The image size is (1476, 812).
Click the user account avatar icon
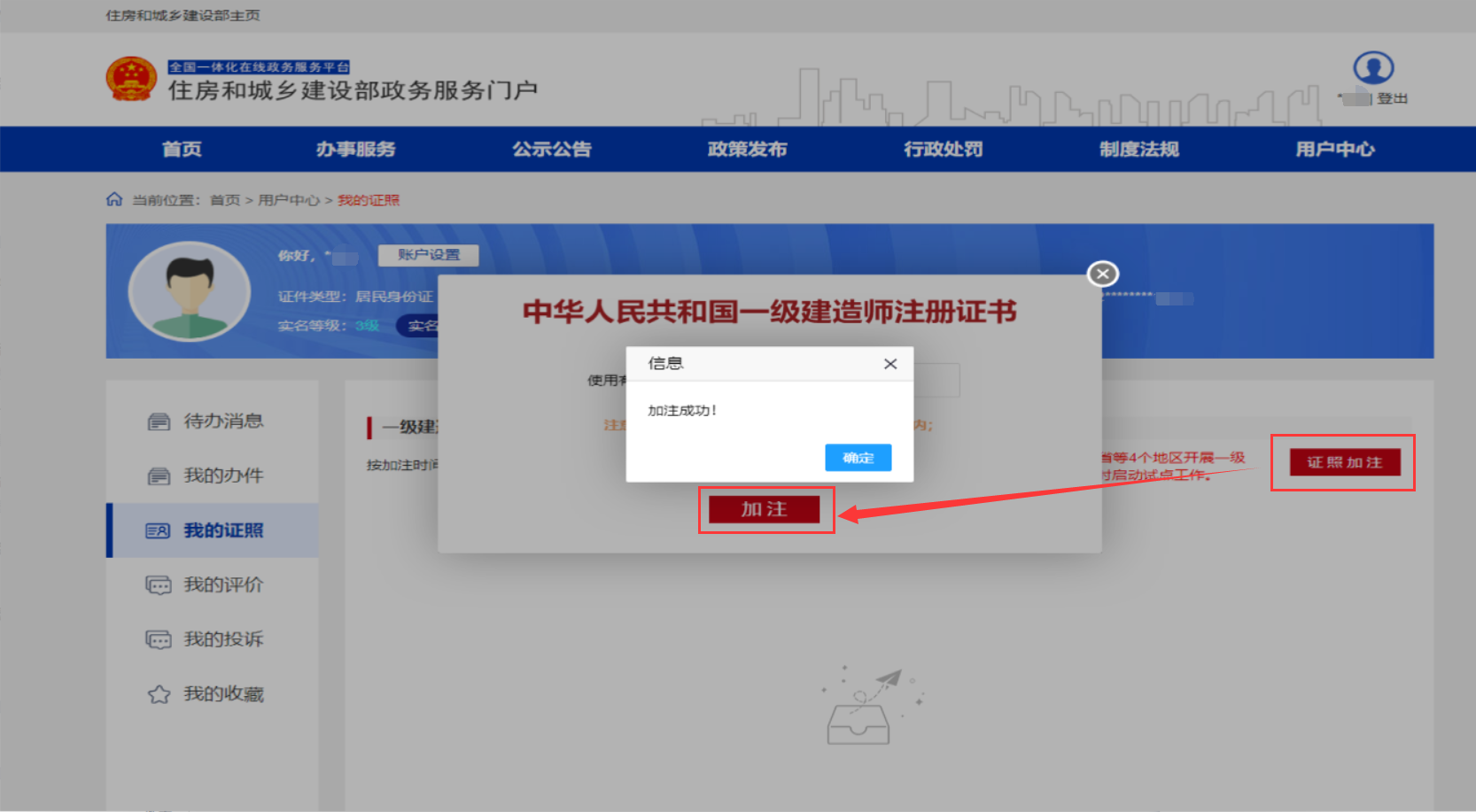1373,68
